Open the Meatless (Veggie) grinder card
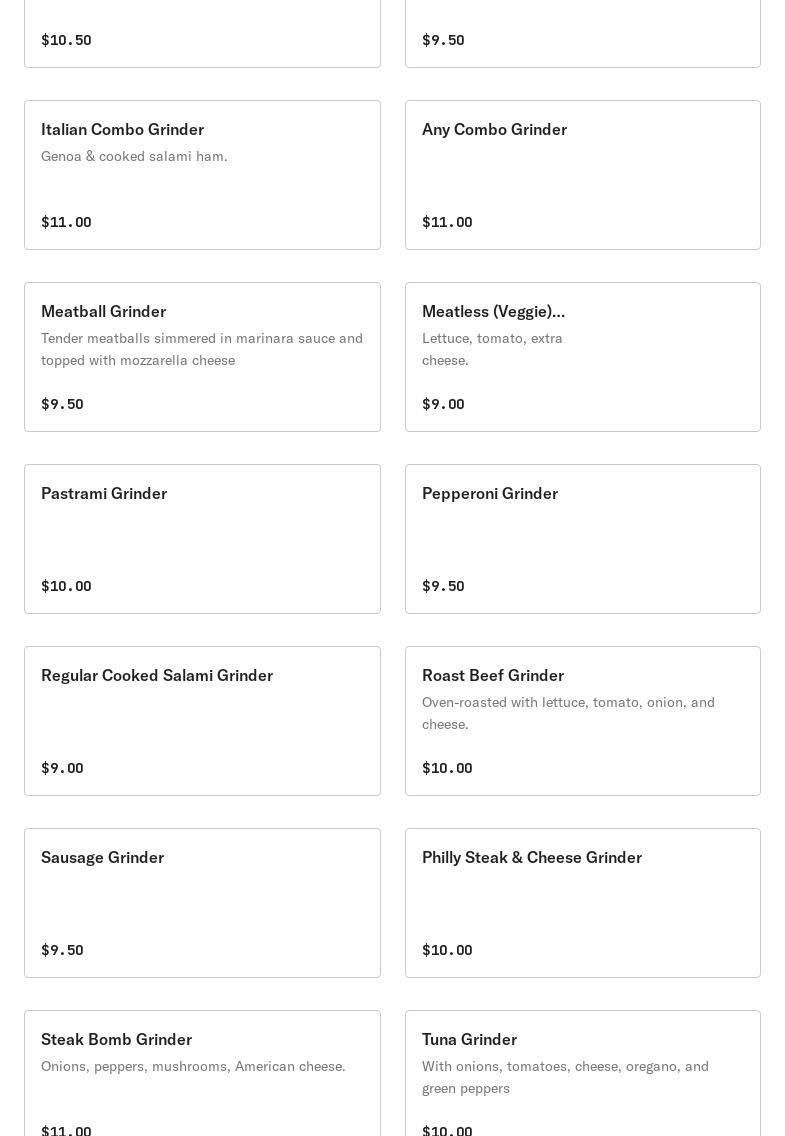This screenshot has height=1136, width=785. click(x=582, y=357)
